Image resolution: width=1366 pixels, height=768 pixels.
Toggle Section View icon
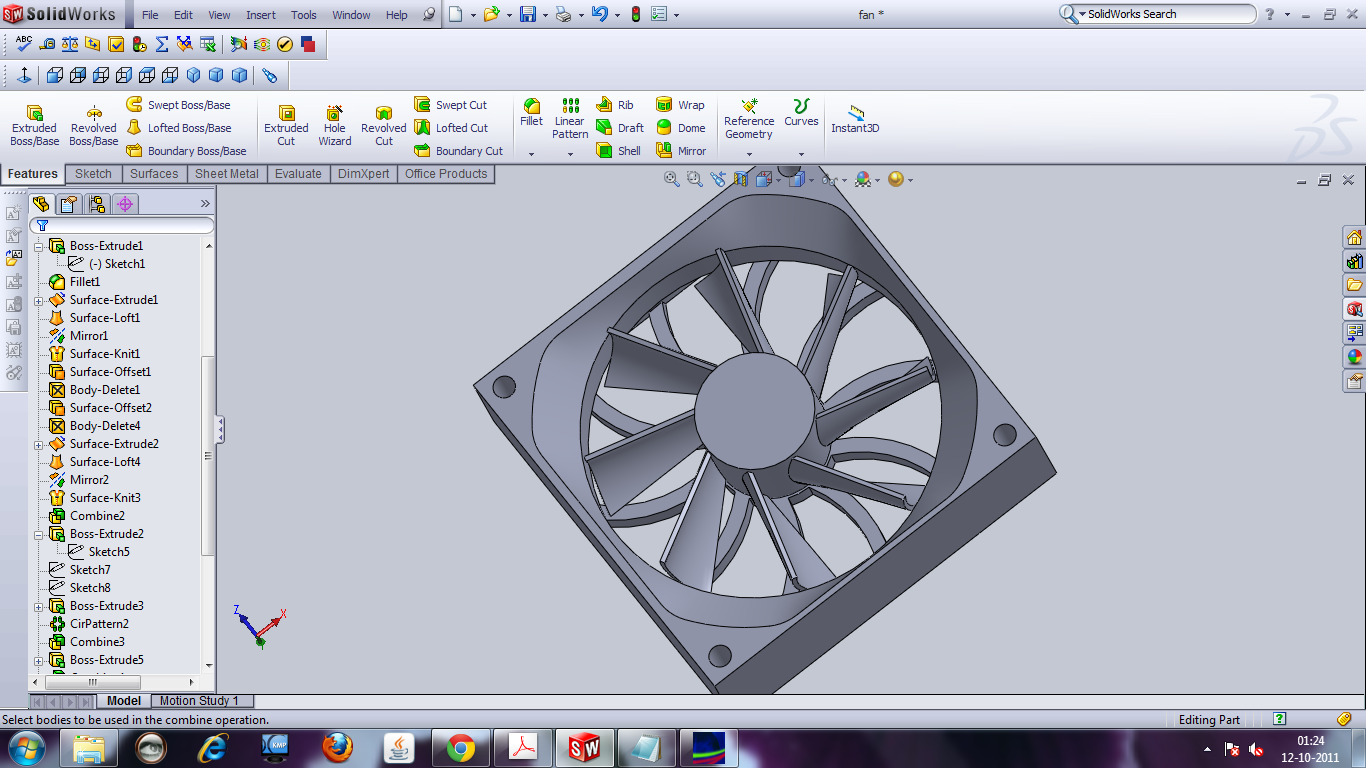pyautogui.click(x=741, y=179)
